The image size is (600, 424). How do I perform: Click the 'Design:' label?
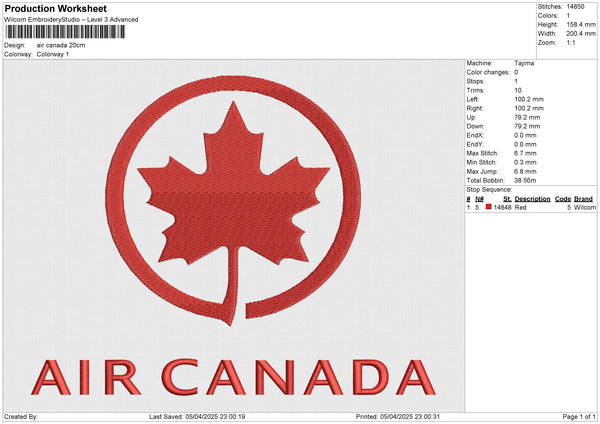(15, 45)
